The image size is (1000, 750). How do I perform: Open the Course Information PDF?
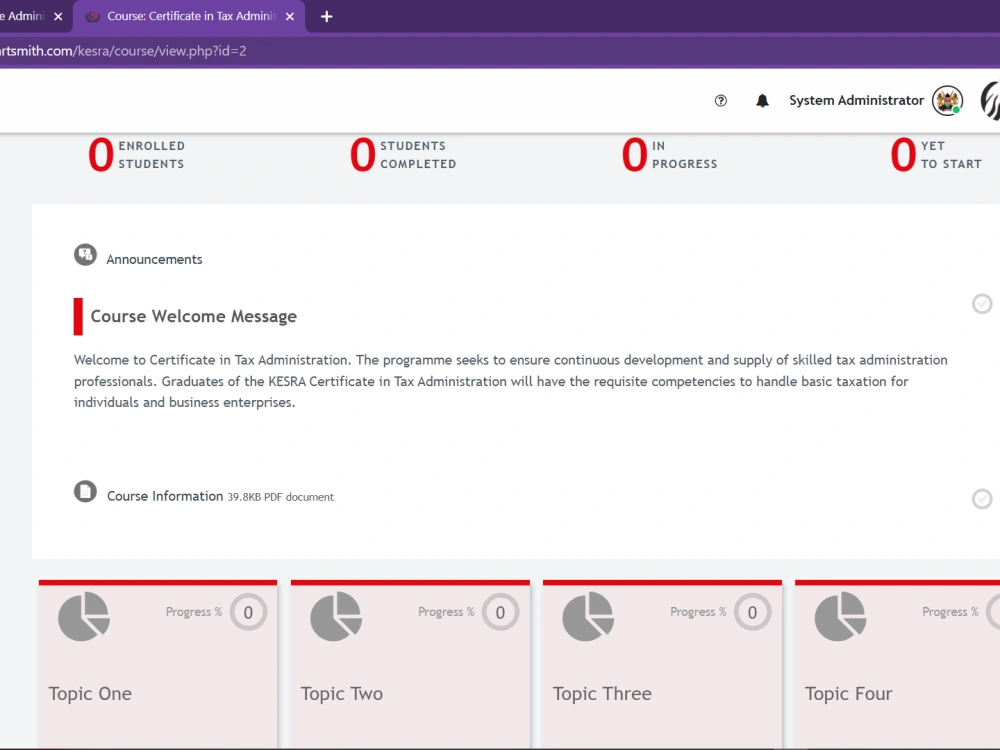pyautogui.click(x=165, y=496)
